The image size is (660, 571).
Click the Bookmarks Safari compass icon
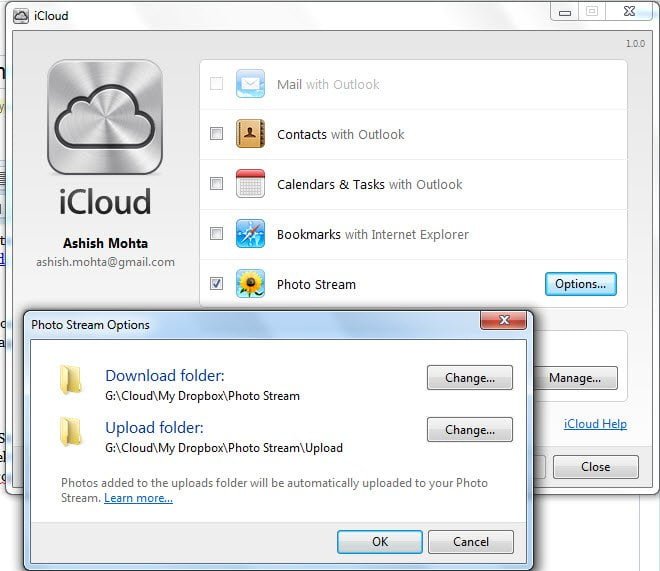coord(250,234)
